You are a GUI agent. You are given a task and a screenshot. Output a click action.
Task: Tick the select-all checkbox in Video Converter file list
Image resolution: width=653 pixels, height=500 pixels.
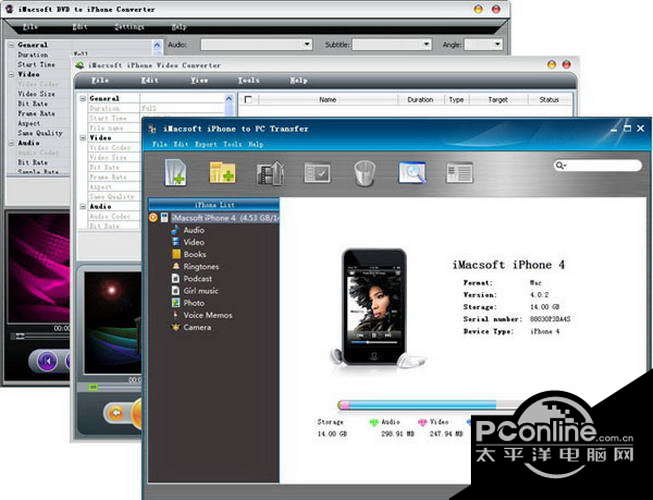tap(248, 100)
